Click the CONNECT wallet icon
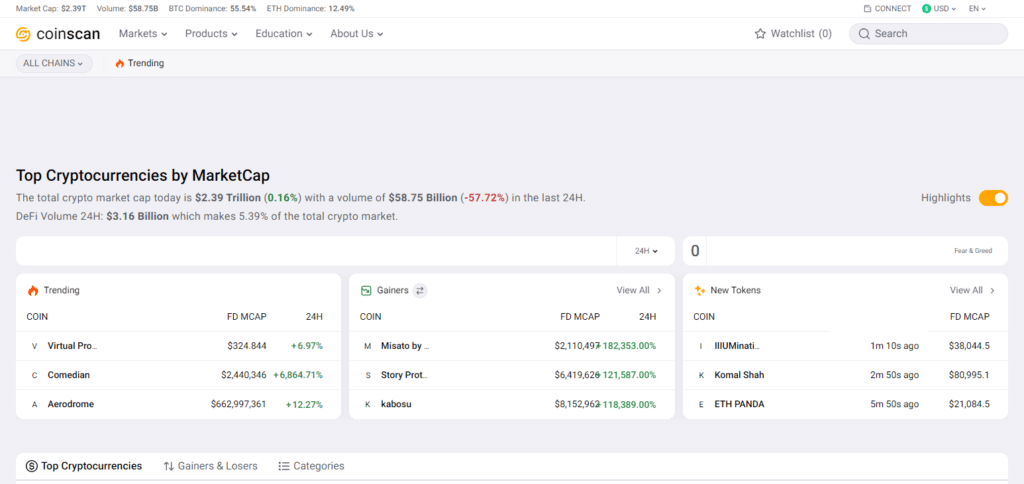This screenshot has height=484, width=1024. tap(867, 8)
